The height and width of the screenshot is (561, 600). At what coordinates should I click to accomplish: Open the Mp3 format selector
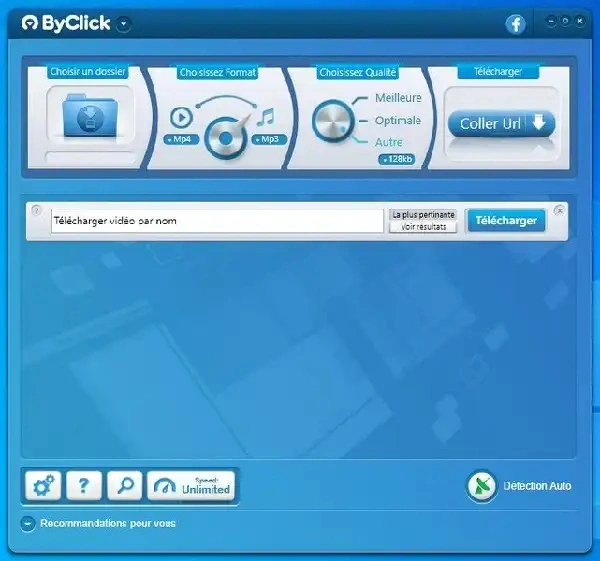coord(269,139)
